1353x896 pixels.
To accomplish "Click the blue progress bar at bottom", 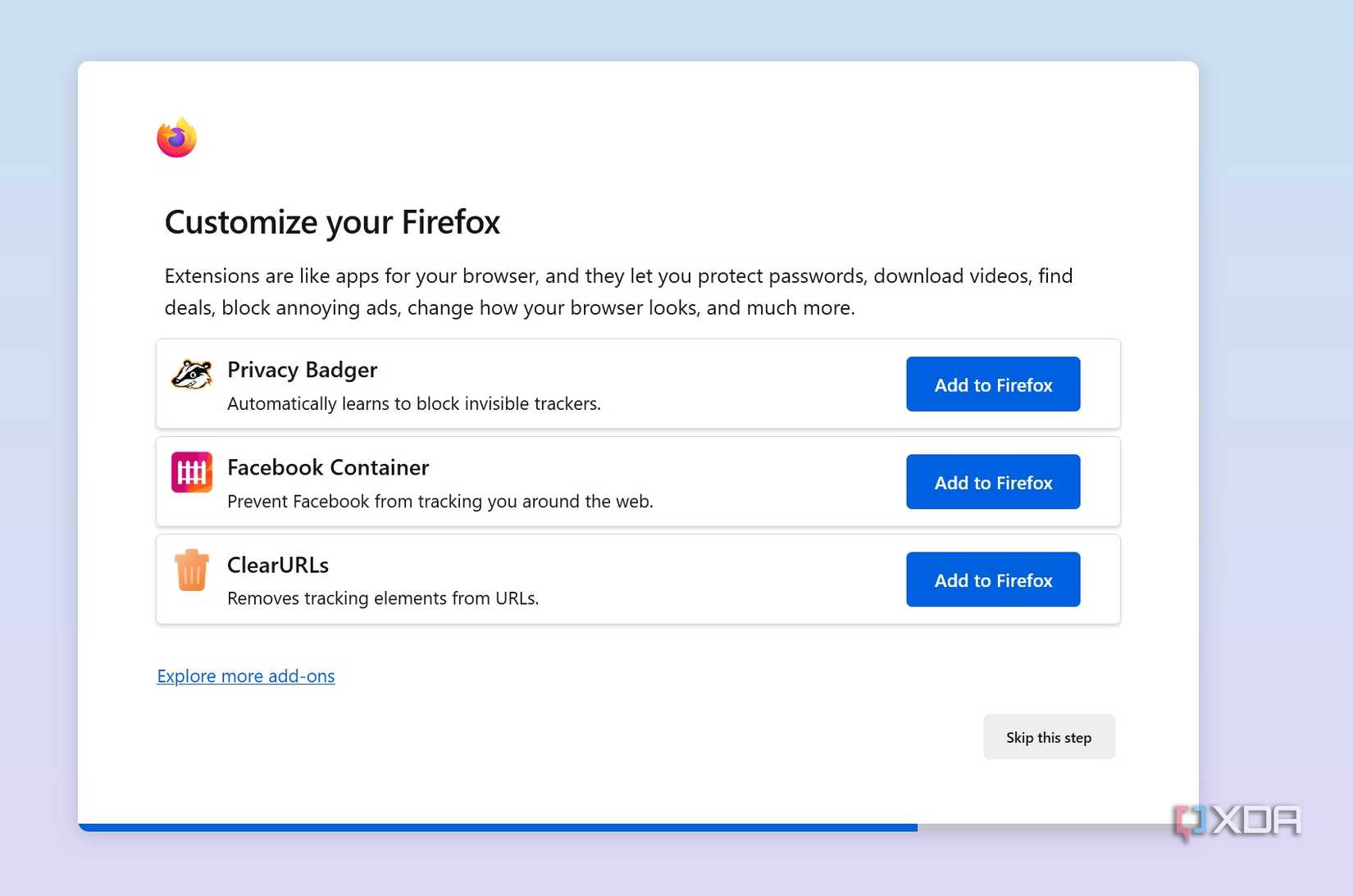I will click(x=492, y=827).
